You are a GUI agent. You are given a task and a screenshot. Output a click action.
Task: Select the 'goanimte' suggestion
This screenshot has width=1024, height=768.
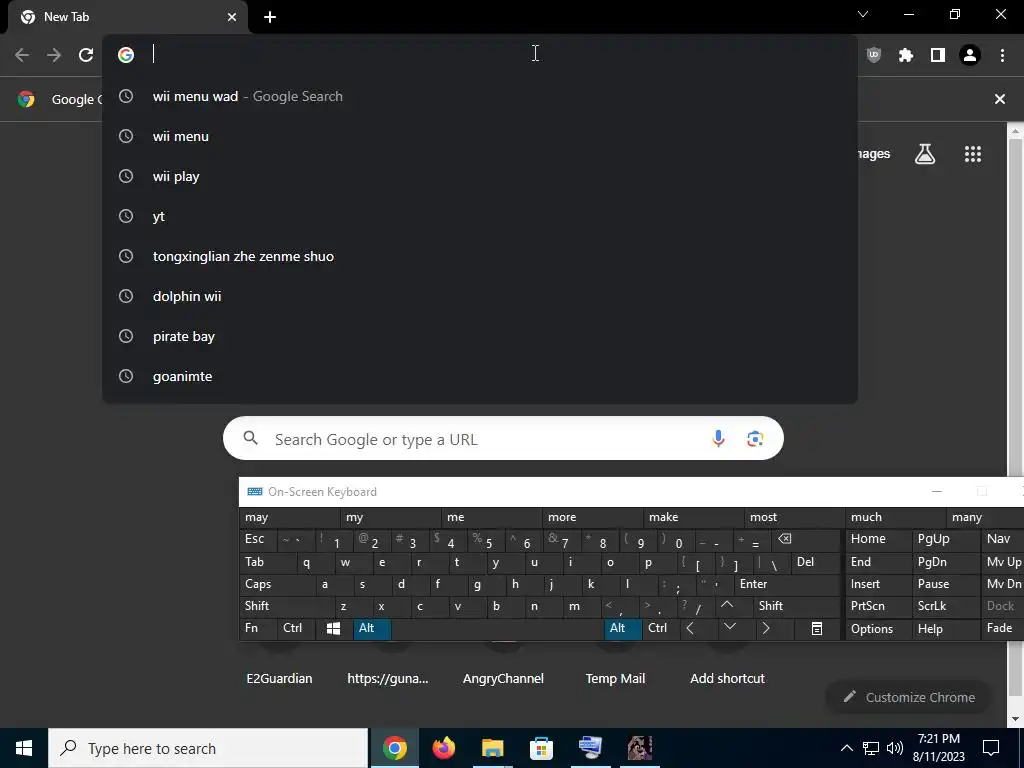click(x=480, y=376)
